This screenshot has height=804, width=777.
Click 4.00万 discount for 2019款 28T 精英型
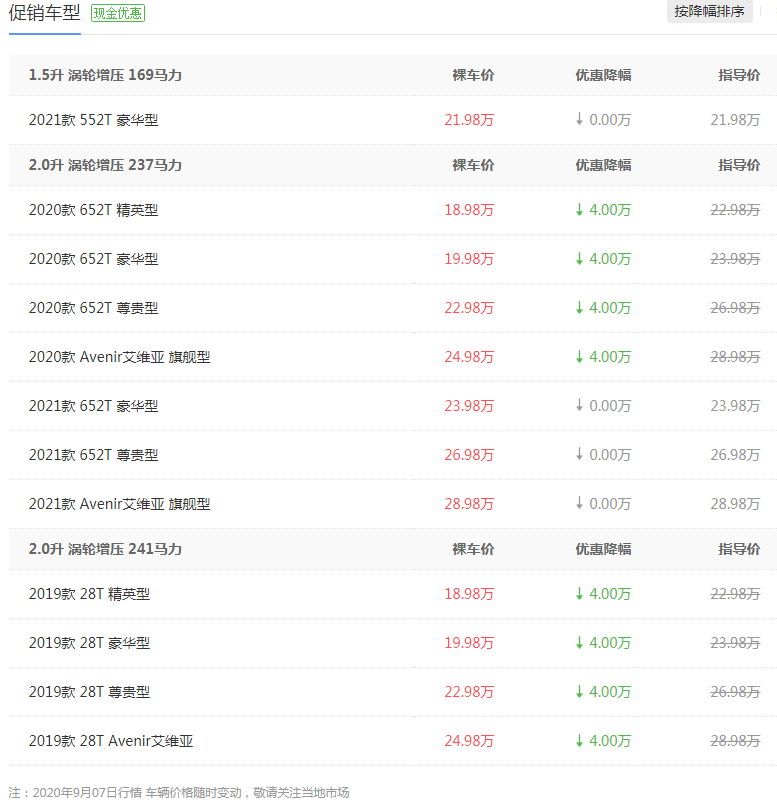(x=603, y=594)
